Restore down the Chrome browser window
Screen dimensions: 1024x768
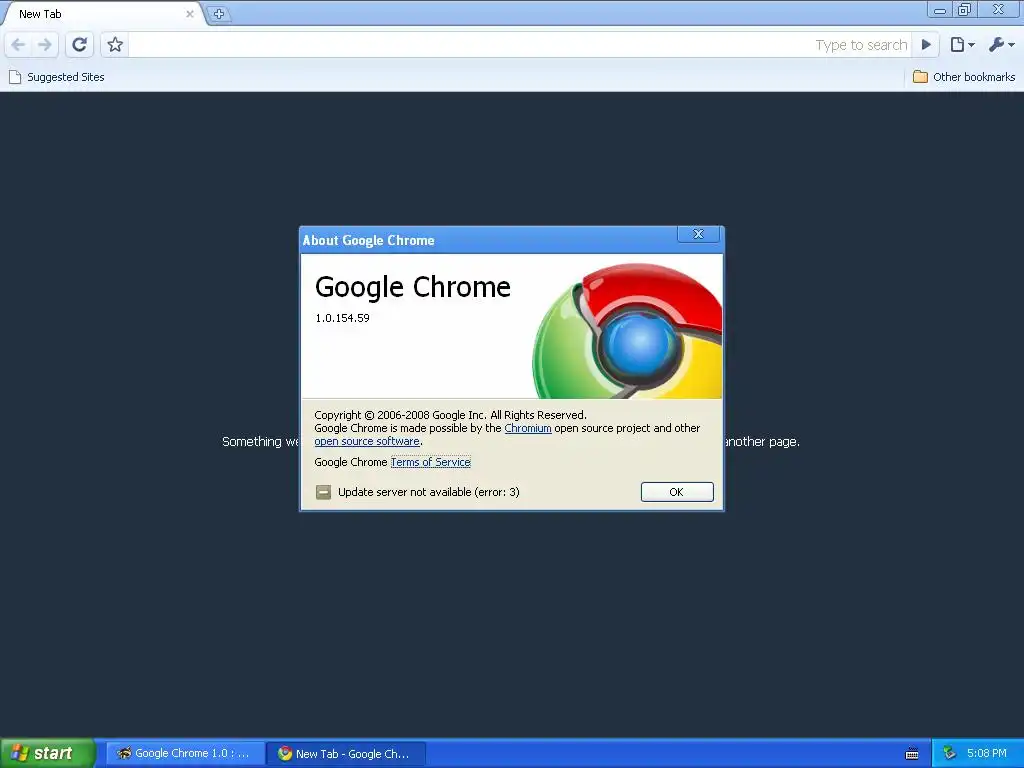click(964, 9)
